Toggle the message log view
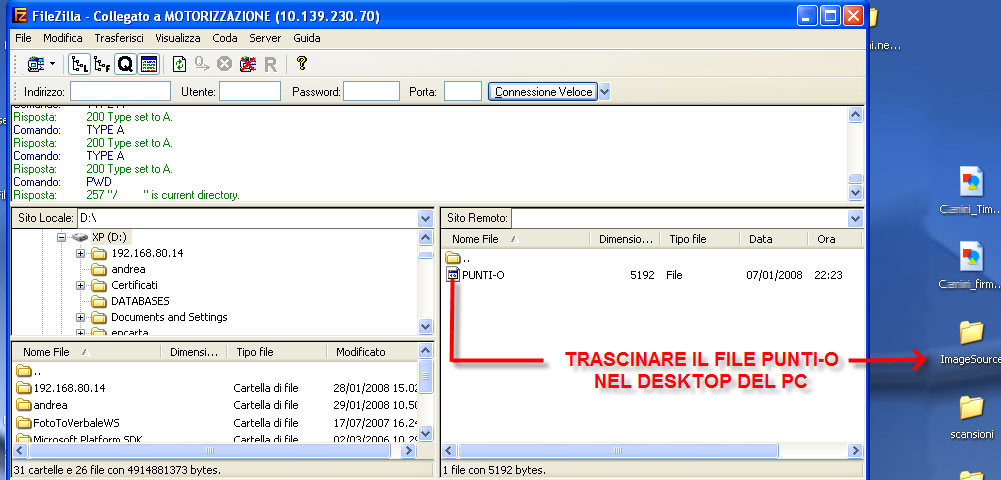The height and width of the screenshot is (480, 1001). 148,64
